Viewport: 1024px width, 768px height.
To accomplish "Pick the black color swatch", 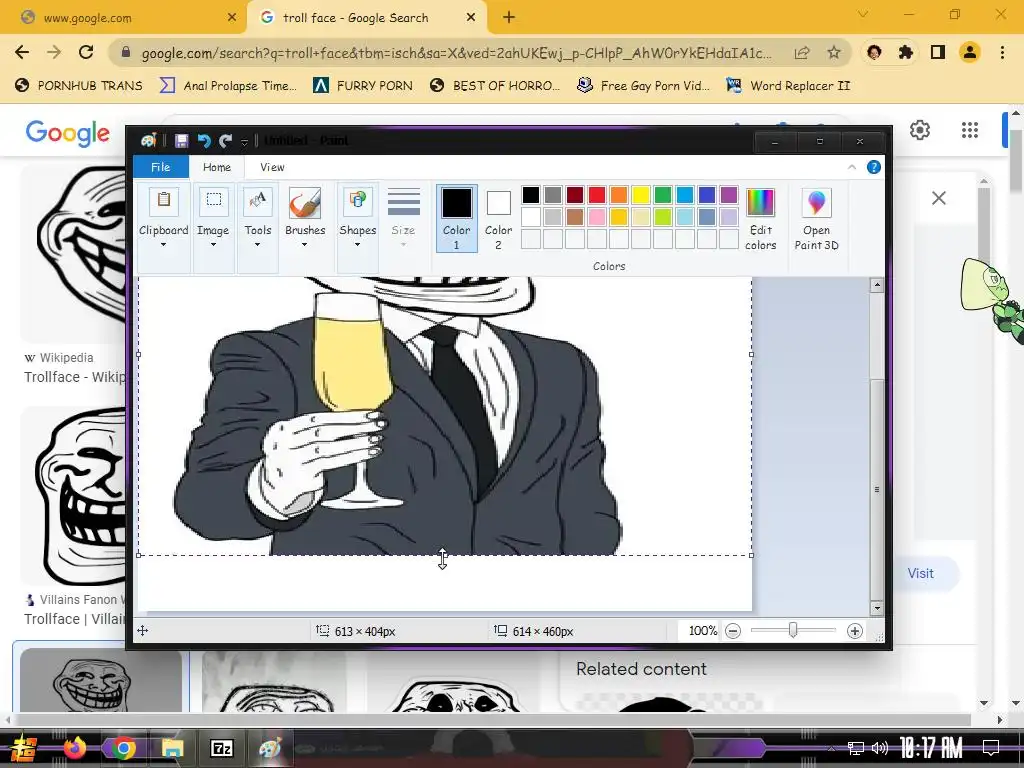I will [x=531, y=195].
